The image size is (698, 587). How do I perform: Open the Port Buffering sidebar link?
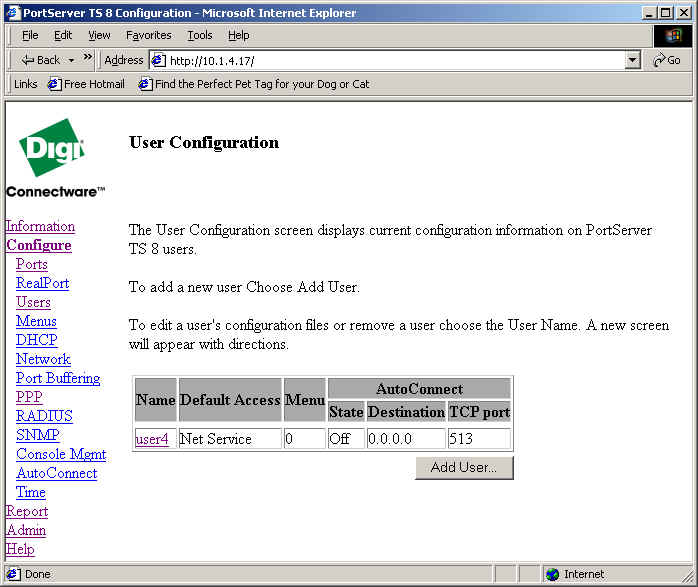click(x=58, y=378)
